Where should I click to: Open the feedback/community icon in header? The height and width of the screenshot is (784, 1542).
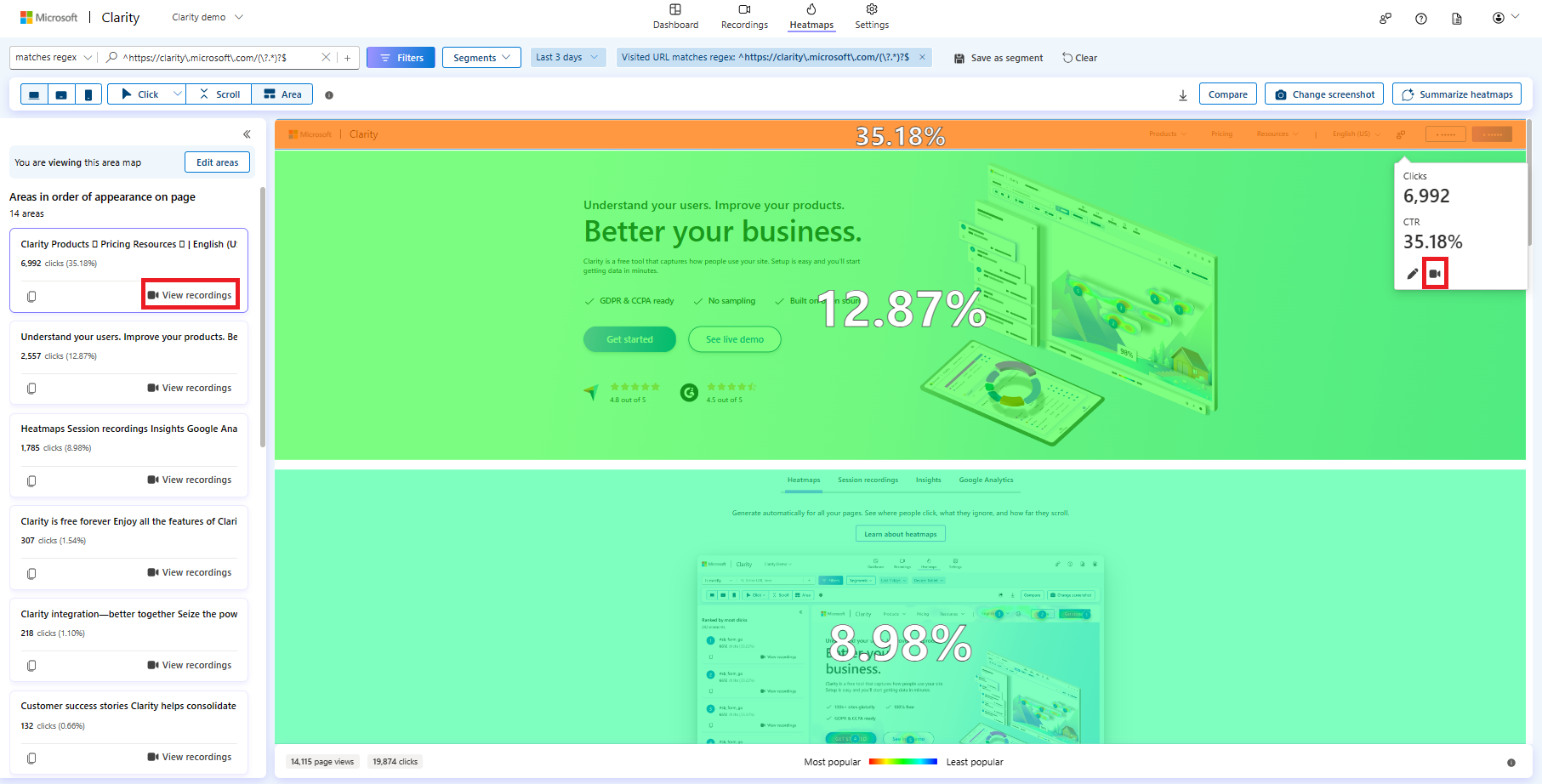tap(1386, 18)
